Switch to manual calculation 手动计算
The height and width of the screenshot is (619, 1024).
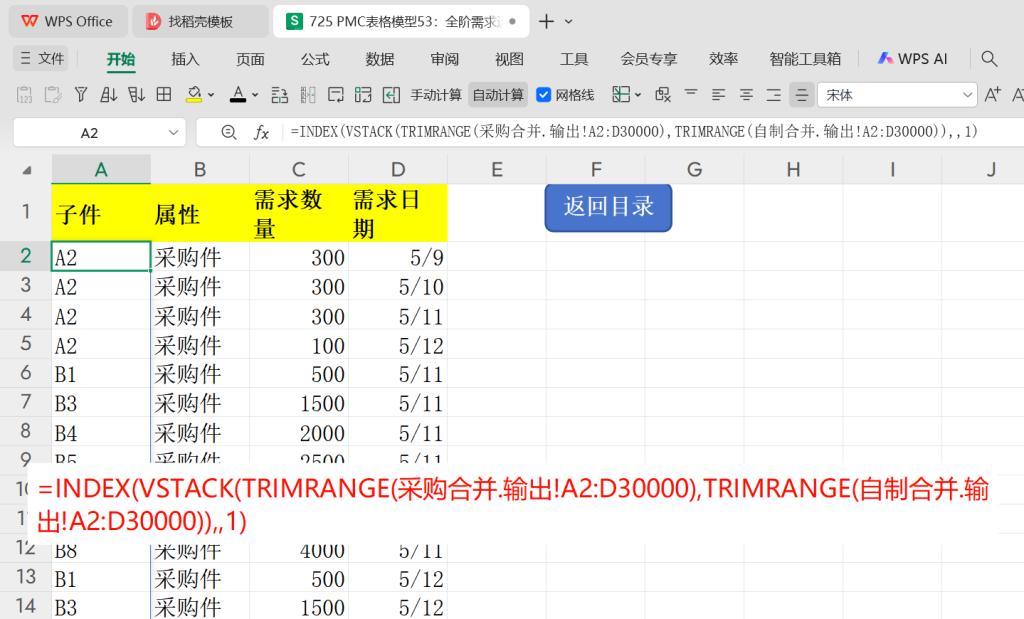point(436,95)
